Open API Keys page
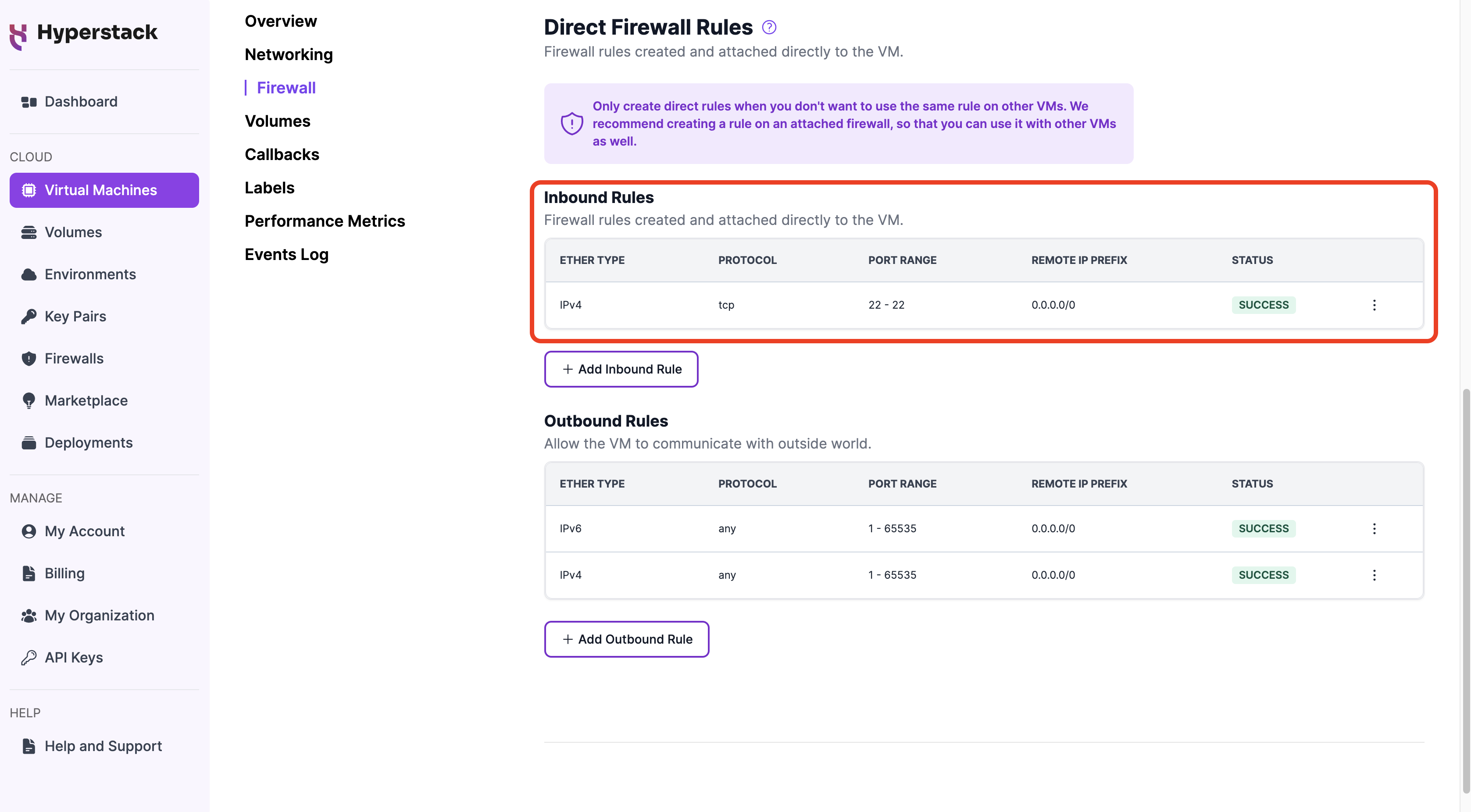This screenshot has height=812, width=1471. coord(104,658)
